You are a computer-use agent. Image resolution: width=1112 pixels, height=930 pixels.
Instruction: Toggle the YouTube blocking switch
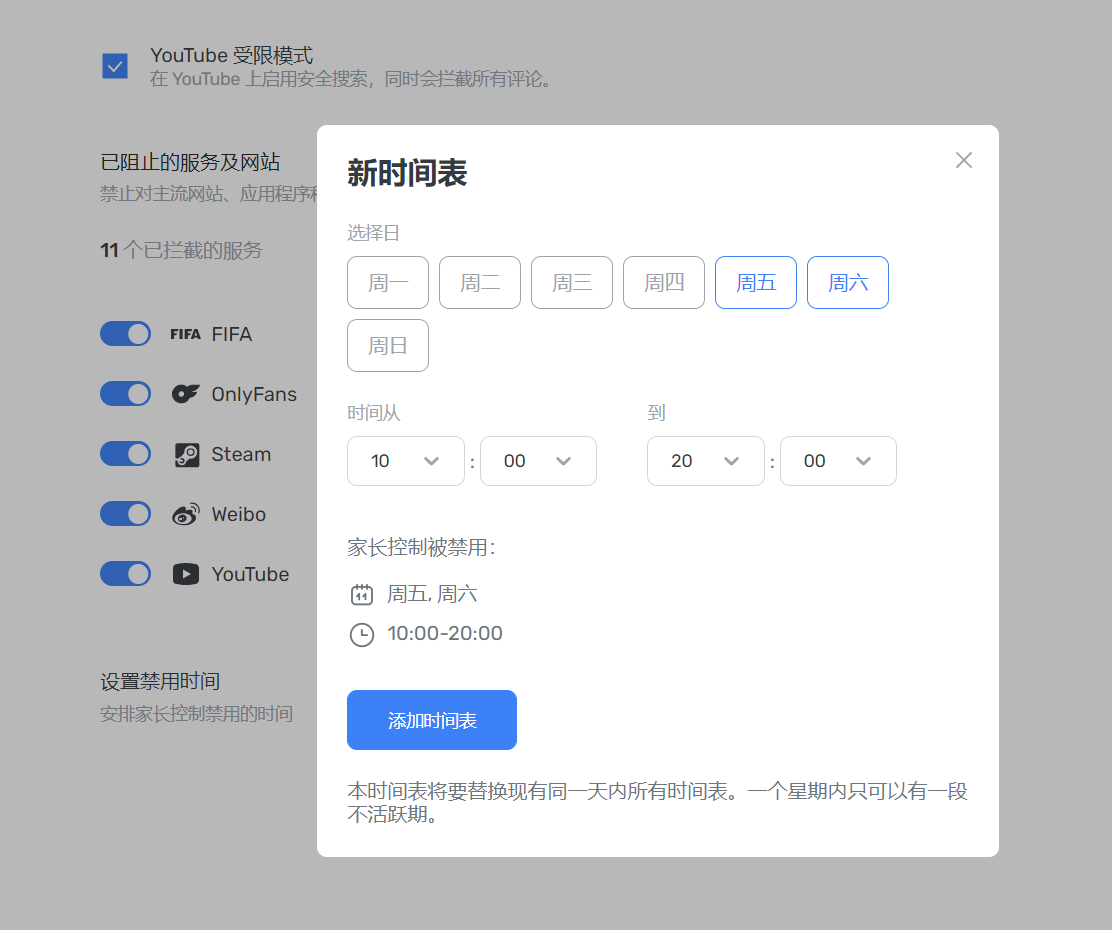(x=126, y=574)
